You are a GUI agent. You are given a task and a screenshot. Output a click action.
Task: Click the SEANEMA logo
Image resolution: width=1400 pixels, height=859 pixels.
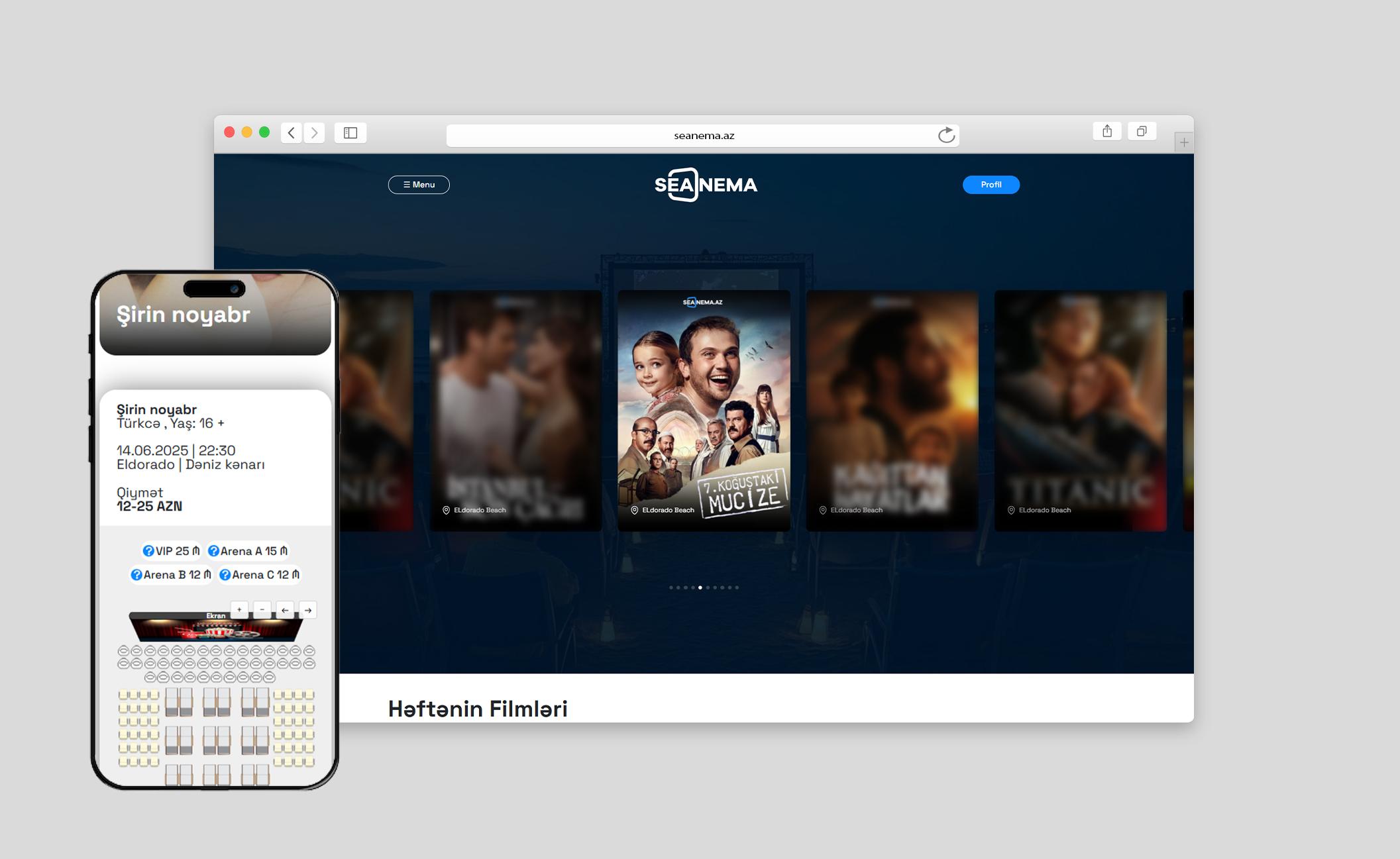coord(706,185)
